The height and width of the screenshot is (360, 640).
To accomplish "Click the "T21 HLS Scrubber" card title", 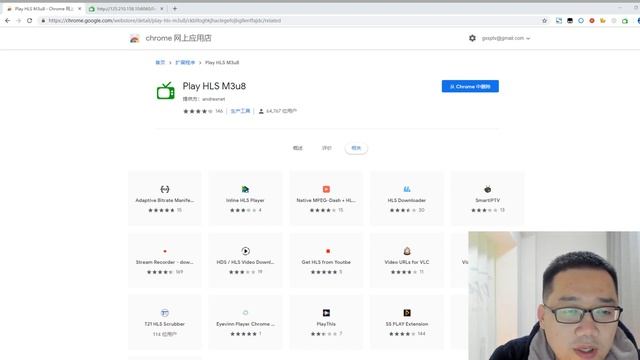I will 164,324.
